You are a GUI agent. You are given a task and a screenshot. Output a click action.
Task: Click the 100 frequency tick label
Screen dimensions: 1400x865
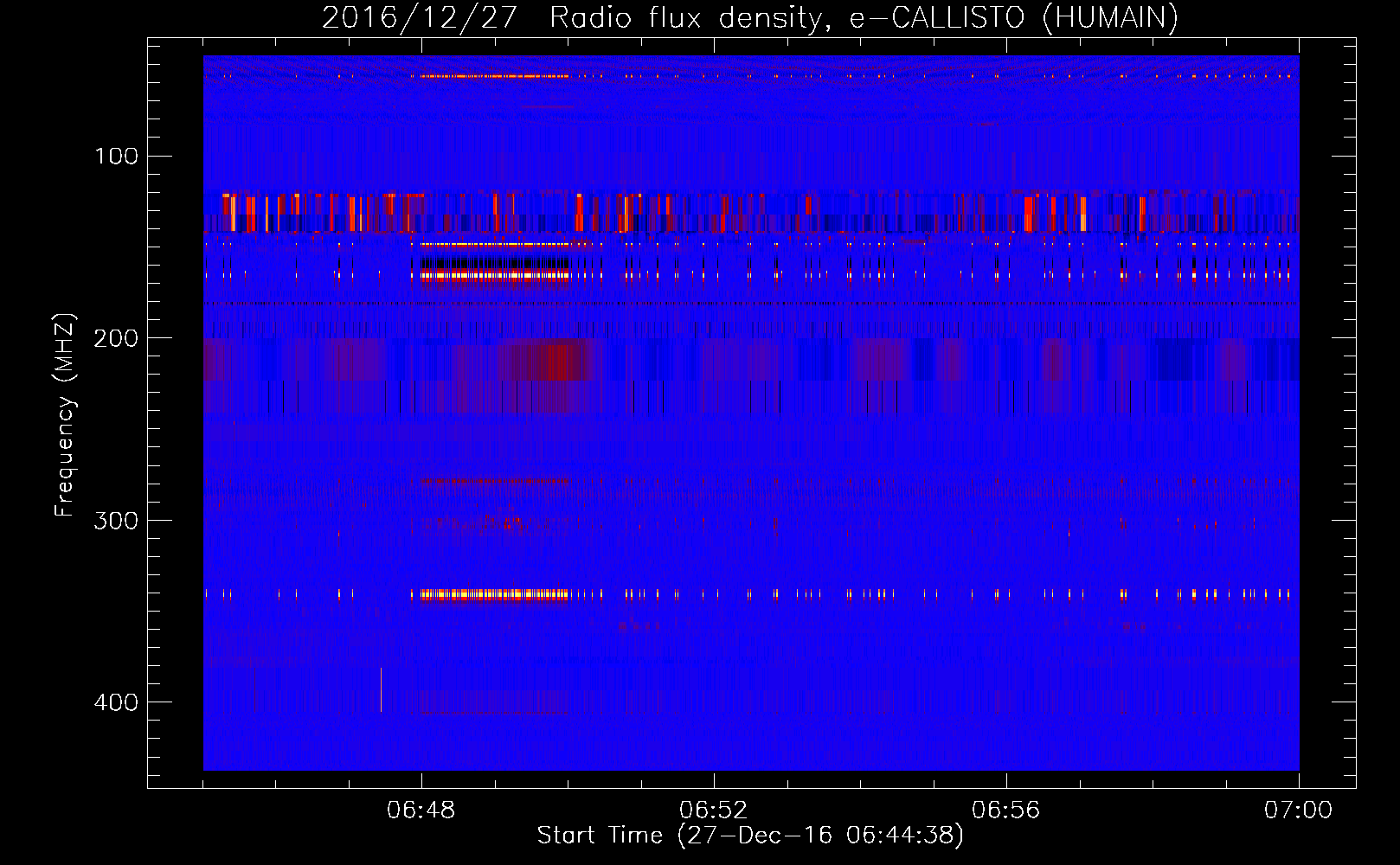116,157
